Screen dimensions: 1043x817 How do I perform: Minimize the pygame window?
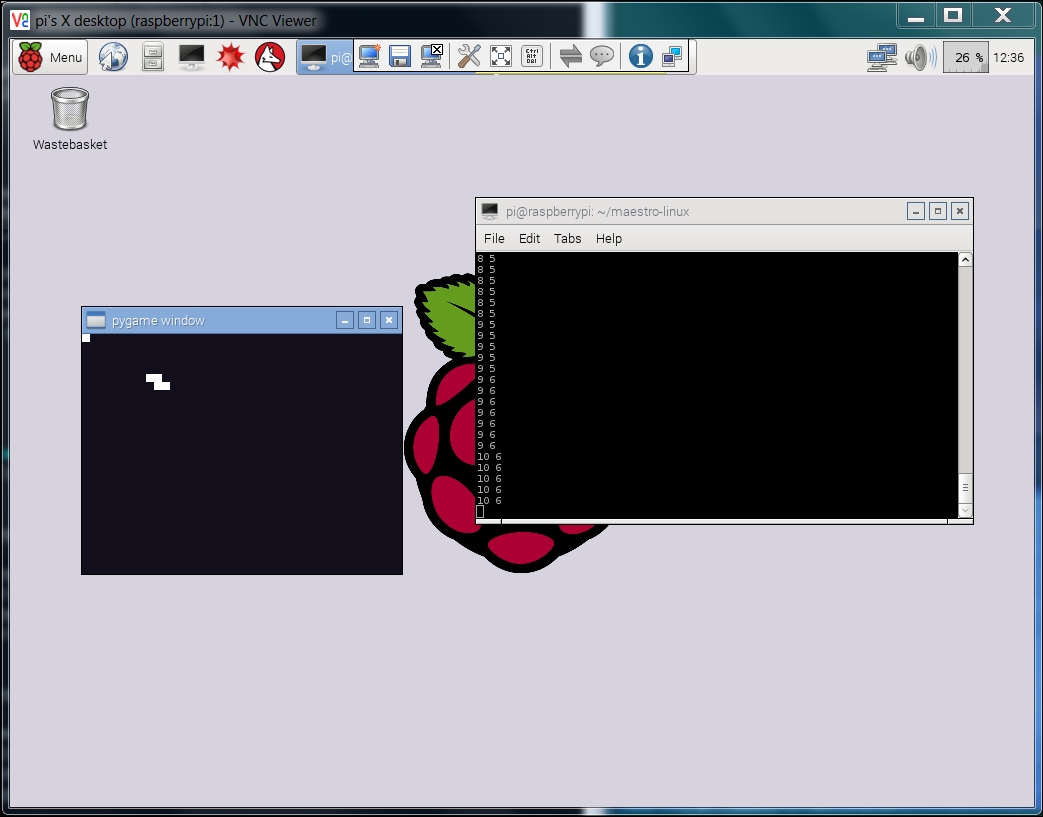(x=345, y=321)
